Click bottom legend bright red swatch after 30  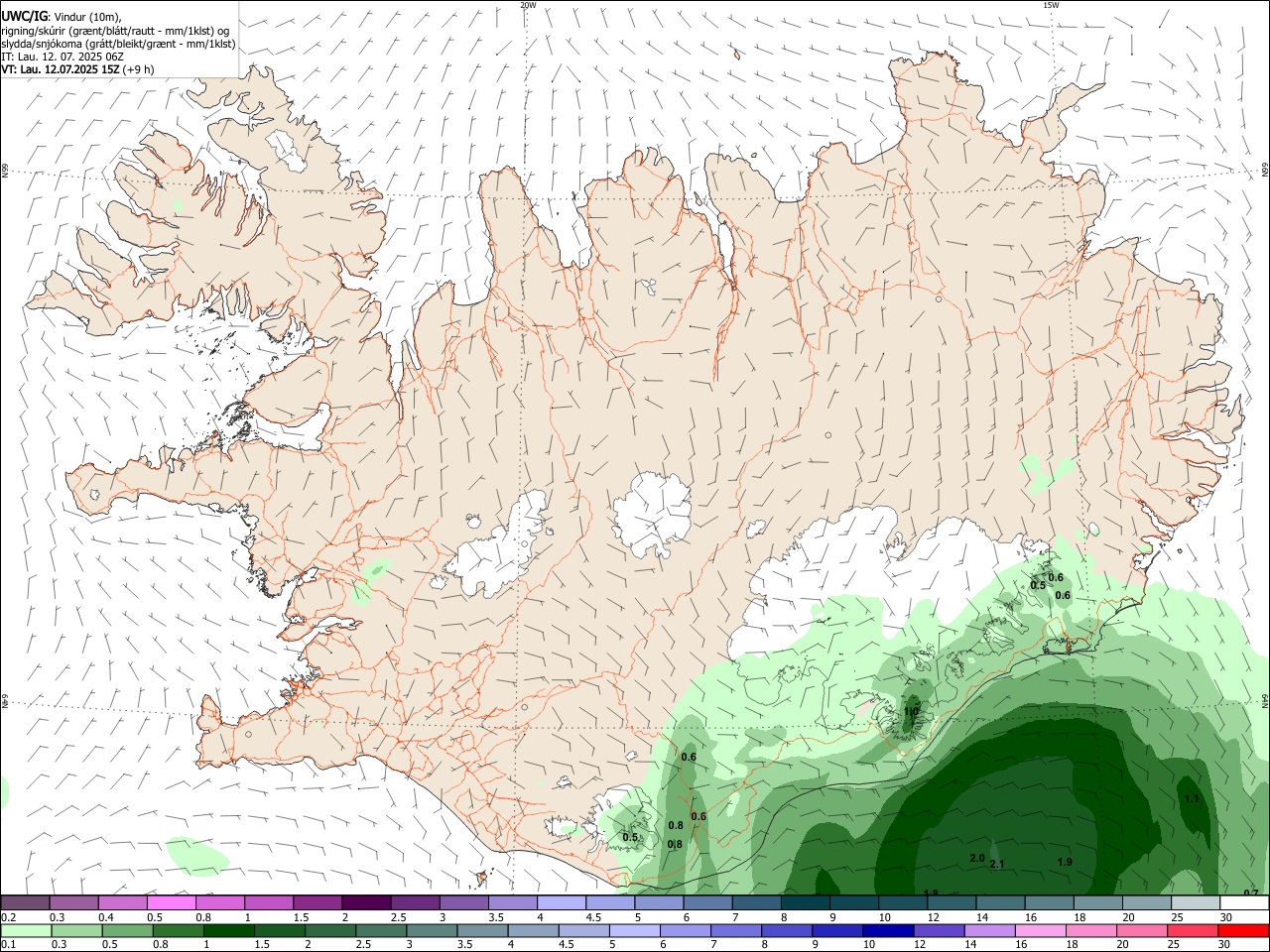tap(1243, 931)
